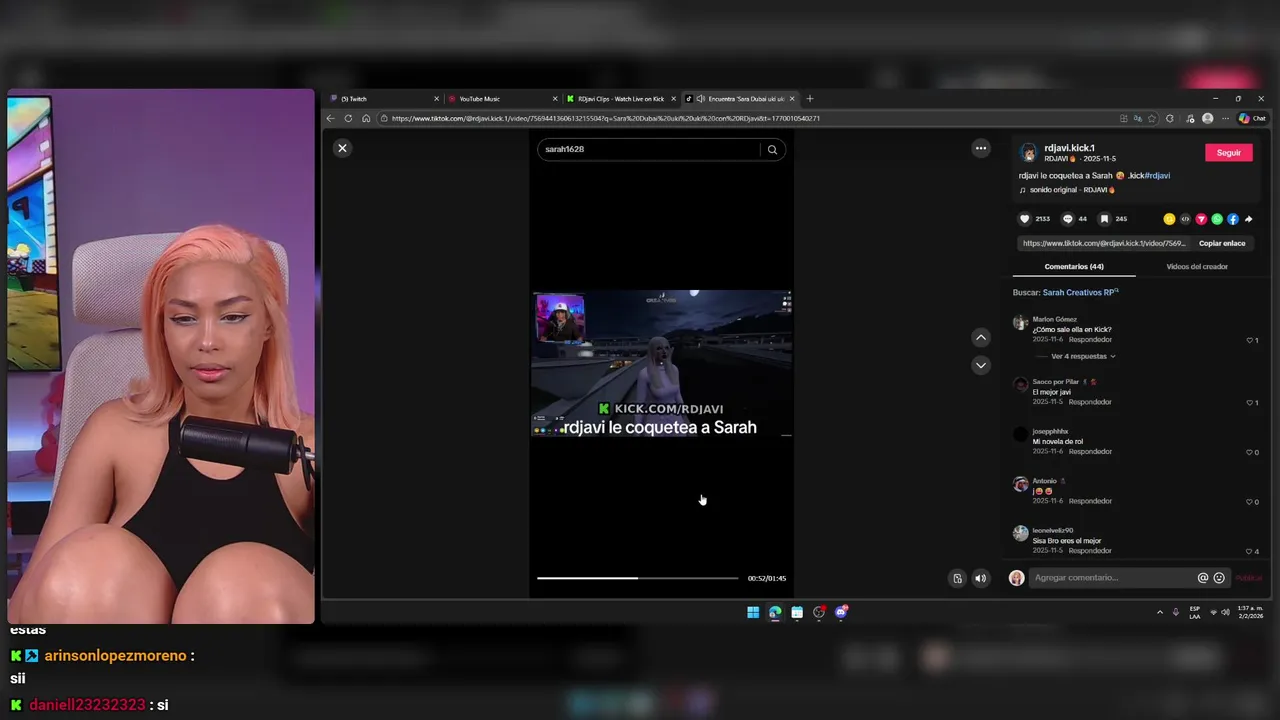Open the #rdjavi hashtag link
1280x720 pixels.
click(x=1157, y=176)
